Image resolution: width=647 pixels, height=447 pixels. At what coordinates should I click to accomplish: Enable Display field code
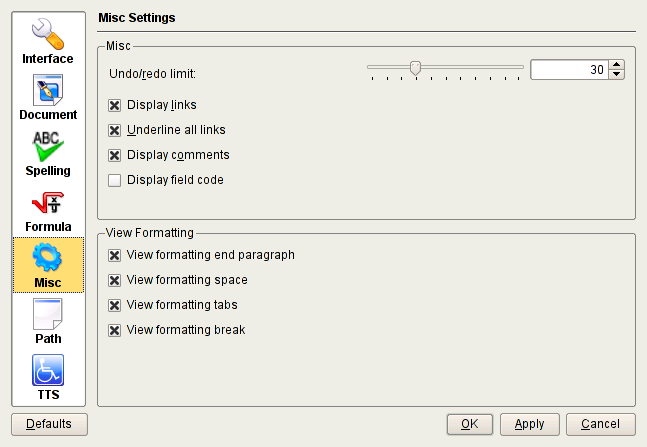click(x=115, y=181)
